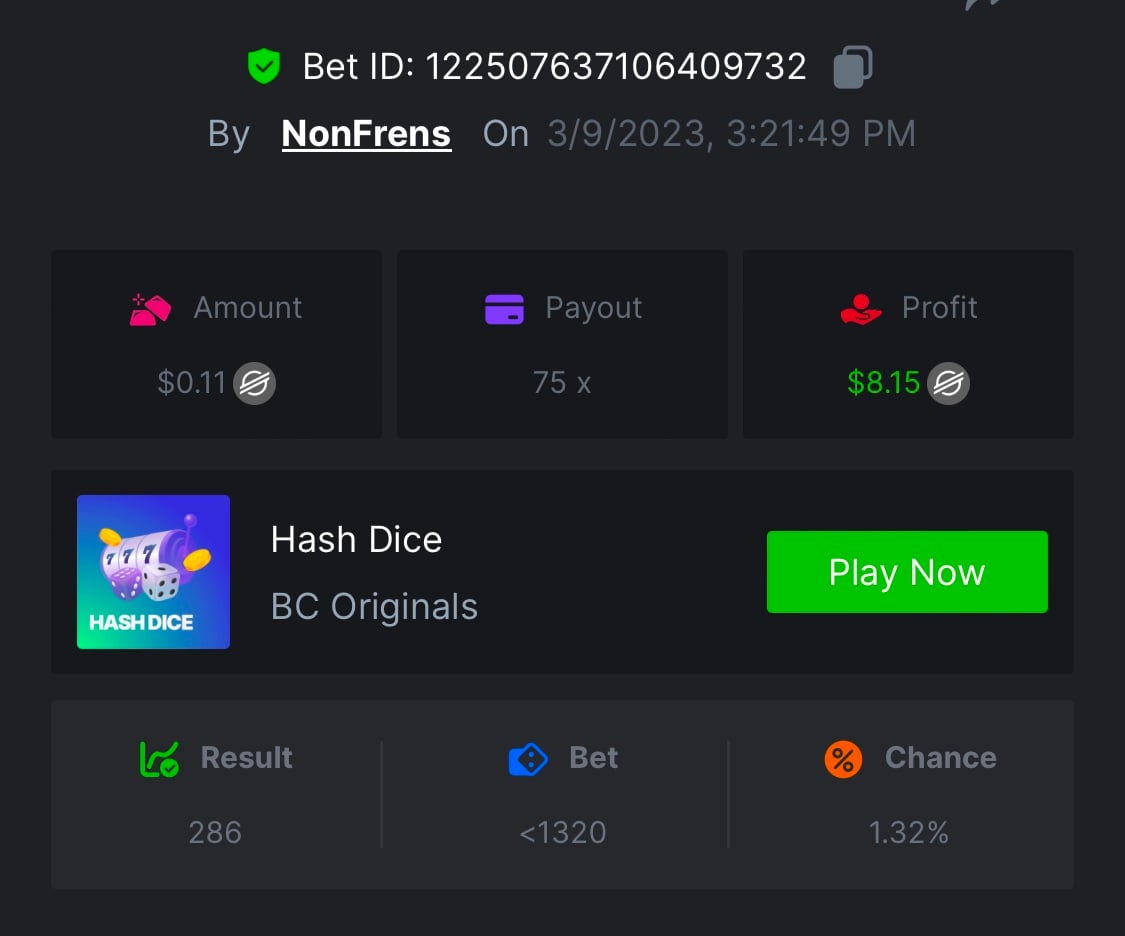Viewport: 1125px width, 936px height.
Task: Click the red Profit hand icon
Action: point(861,308)
